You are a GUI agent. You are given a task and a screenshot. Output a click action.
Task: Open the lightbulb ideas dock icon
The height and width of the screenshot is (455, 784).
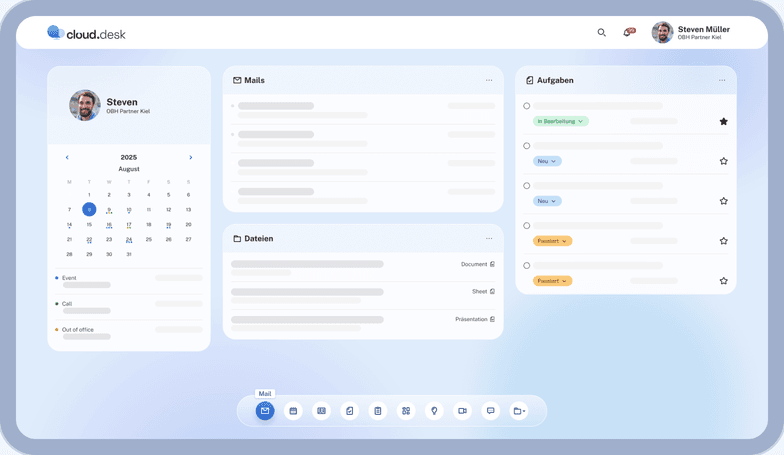(x=434, y=411)
